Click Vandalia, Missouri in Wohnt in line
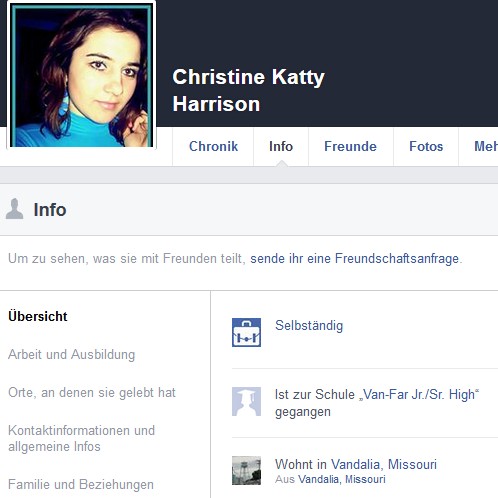 pos(384,464)
